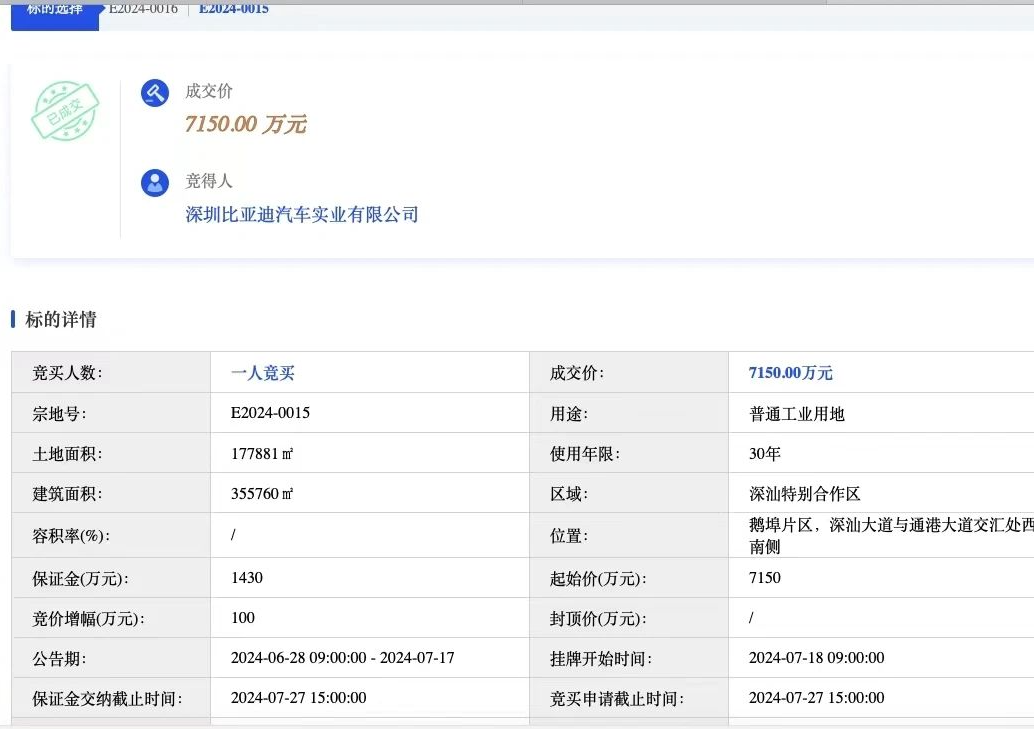Viewport: 1034px width, 729px height.
Task: Click the green 已成交 stamp seal
Action: tap(65, 111)
